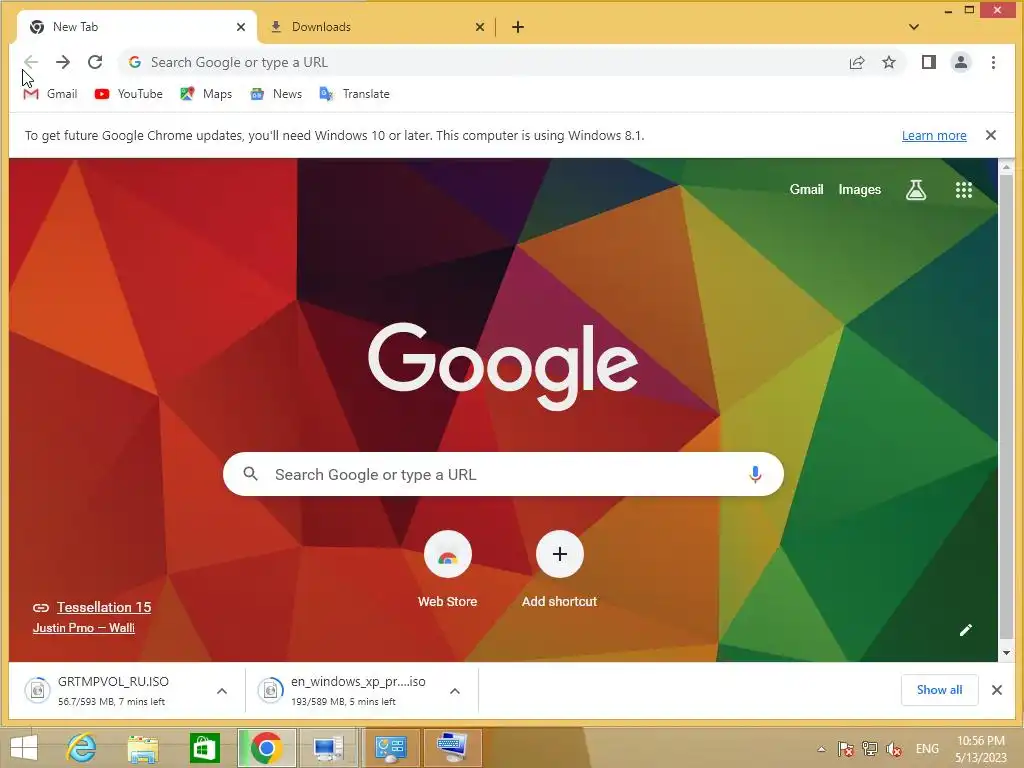Screen dimensions: 1024x768
Task: Click the Chrome taskbar icon
Action: coord(266,748)
